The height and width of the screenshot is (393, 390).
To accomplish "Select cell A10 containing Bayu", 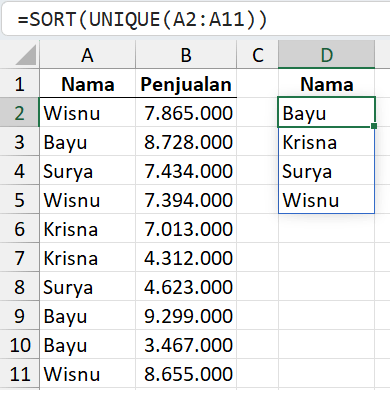I will coord(87,344).
